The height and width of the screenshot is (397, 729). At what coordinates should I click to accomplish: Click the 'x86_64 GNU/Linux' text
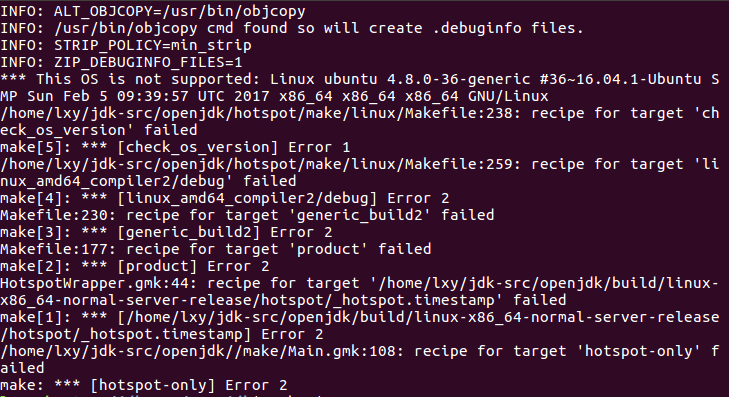[477, 96]
